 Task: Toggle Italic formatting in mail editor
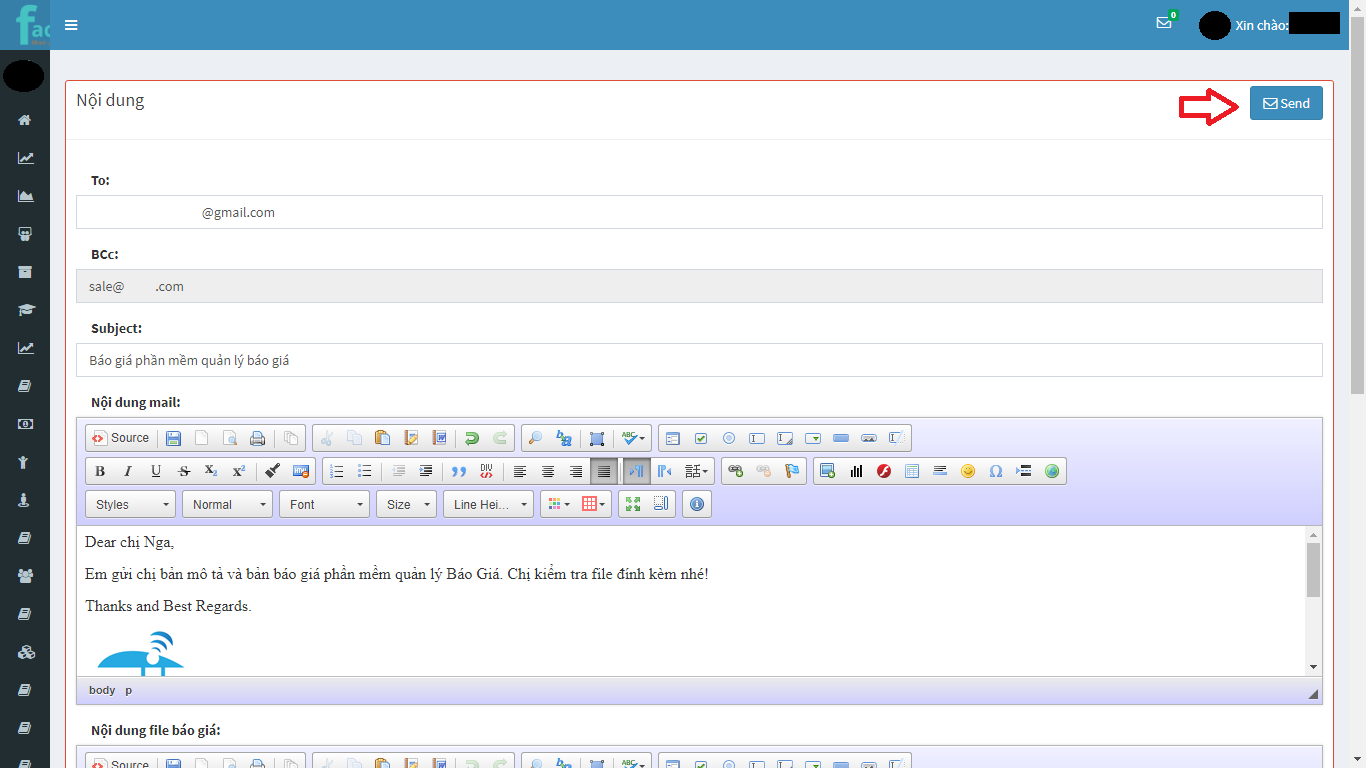128,471
